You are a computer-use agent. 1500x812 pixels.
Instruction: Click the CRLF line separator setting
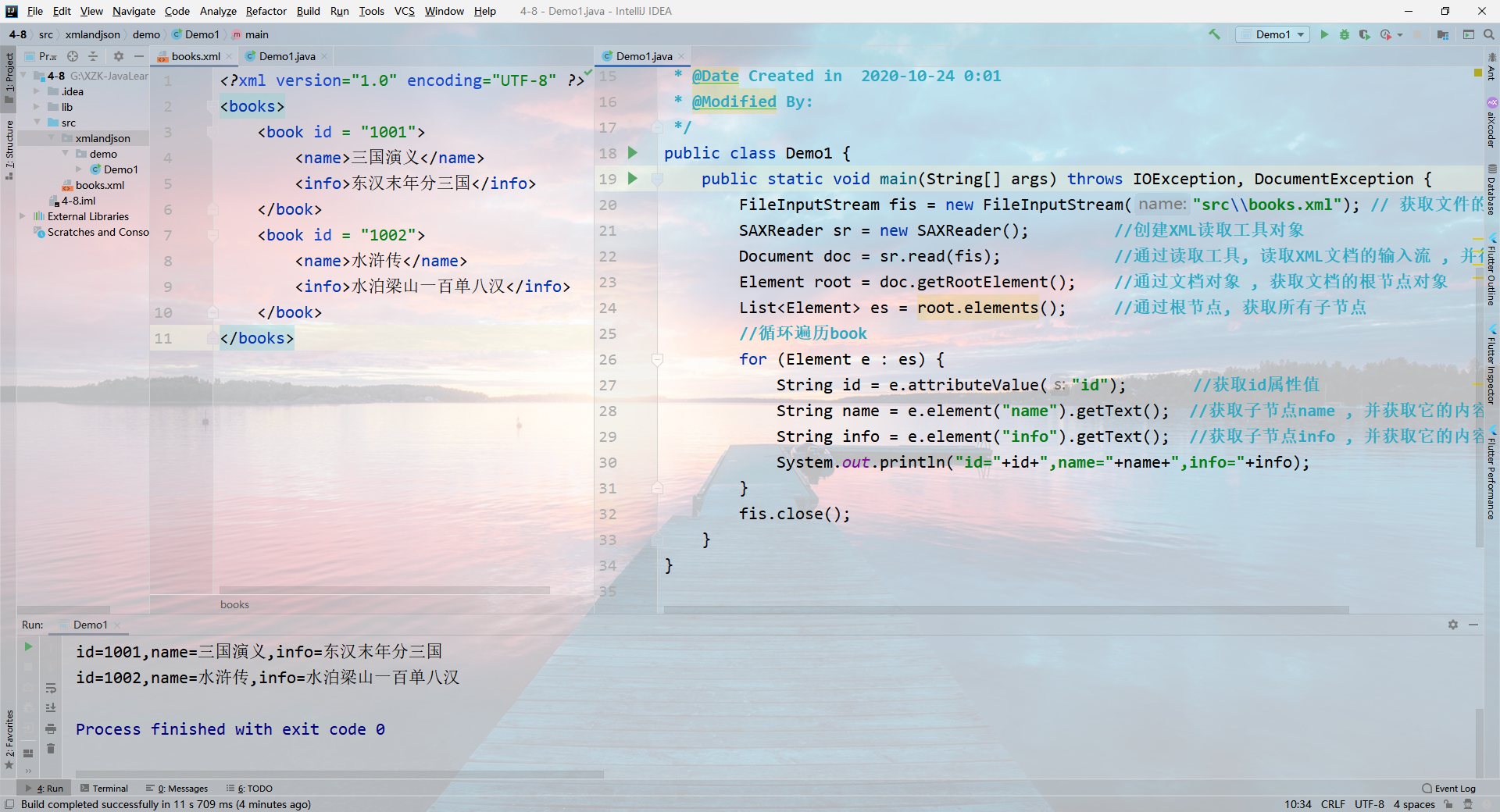(x=1333, y=804)
